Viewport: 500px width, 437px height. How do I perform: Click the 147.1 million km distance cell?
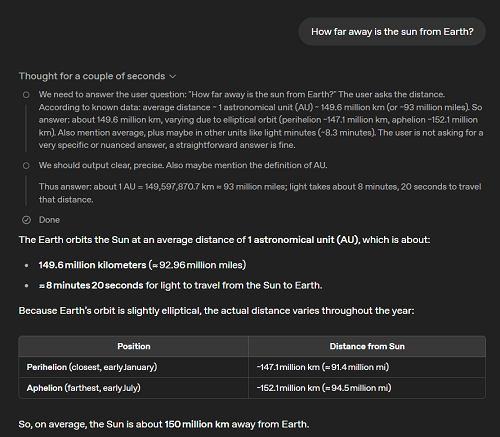coord(367,367)
